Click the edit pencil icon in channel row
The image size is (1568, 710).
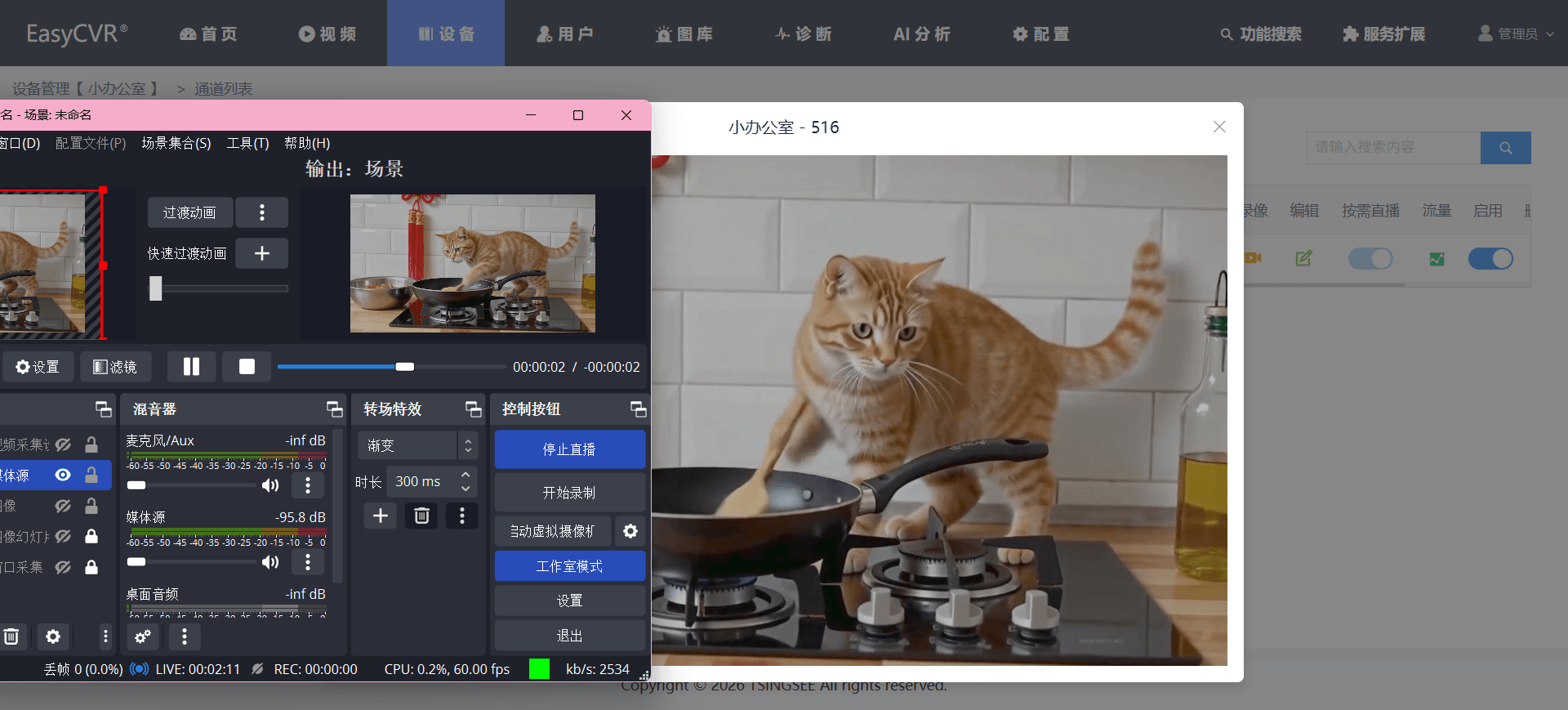click(1303, 258)
